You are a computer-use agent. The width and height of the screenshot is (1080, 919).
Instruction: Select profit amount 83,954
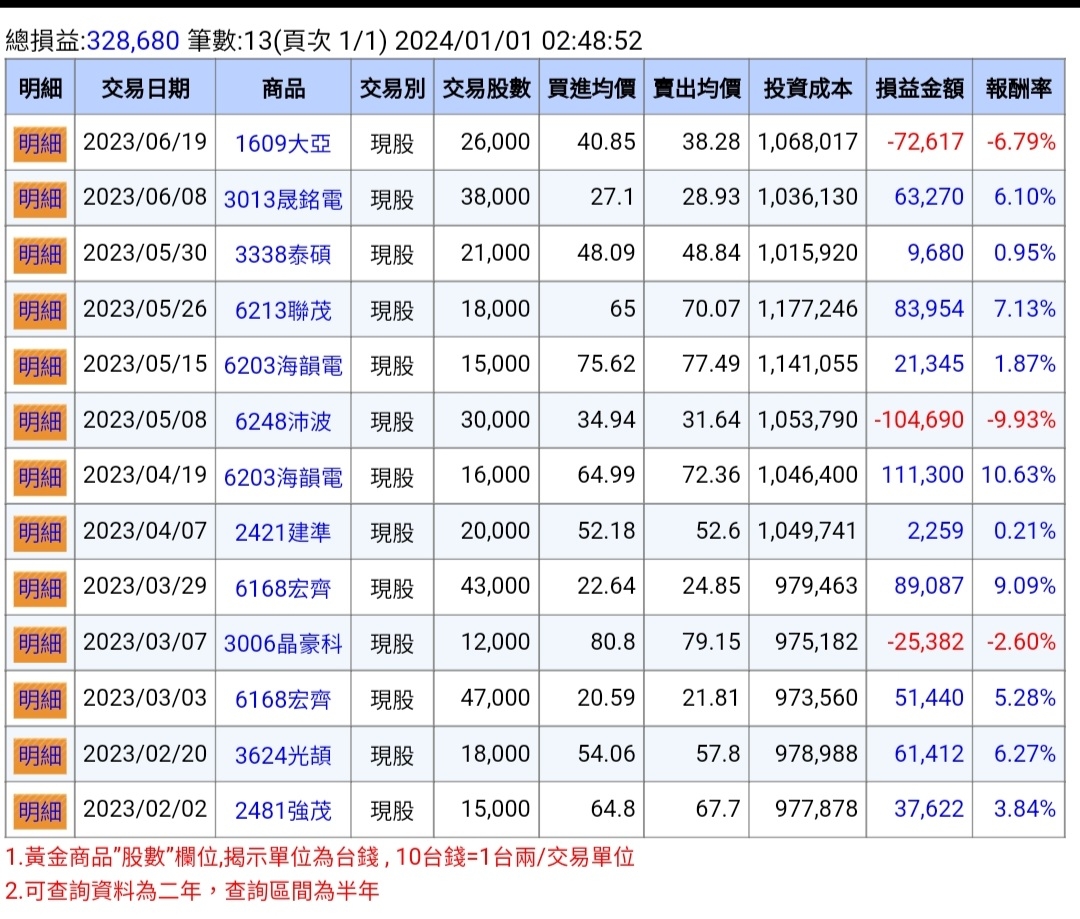929,309
